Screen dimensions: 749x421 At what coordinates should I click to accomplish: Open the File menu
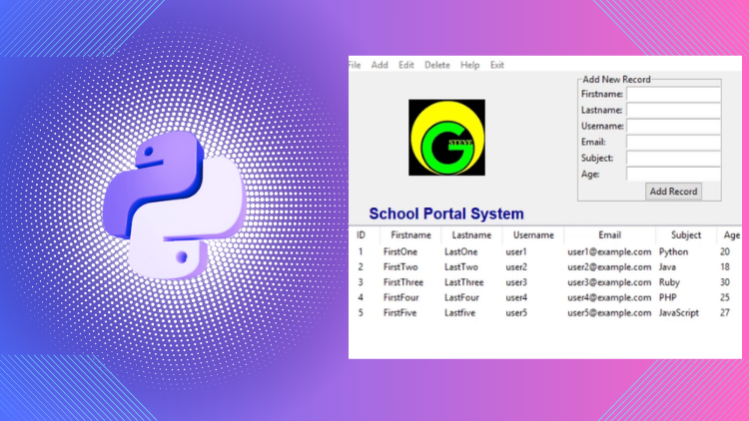pos(354,65)
